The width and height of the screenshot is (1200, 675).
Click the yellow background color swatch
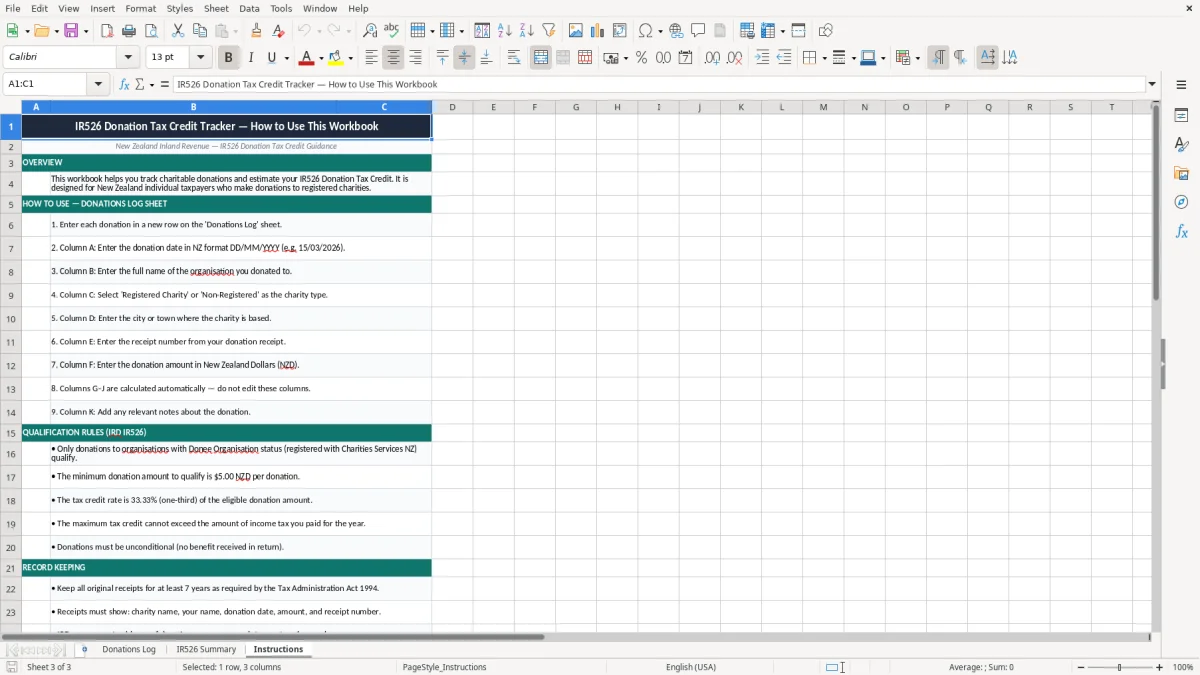[336, 58]
